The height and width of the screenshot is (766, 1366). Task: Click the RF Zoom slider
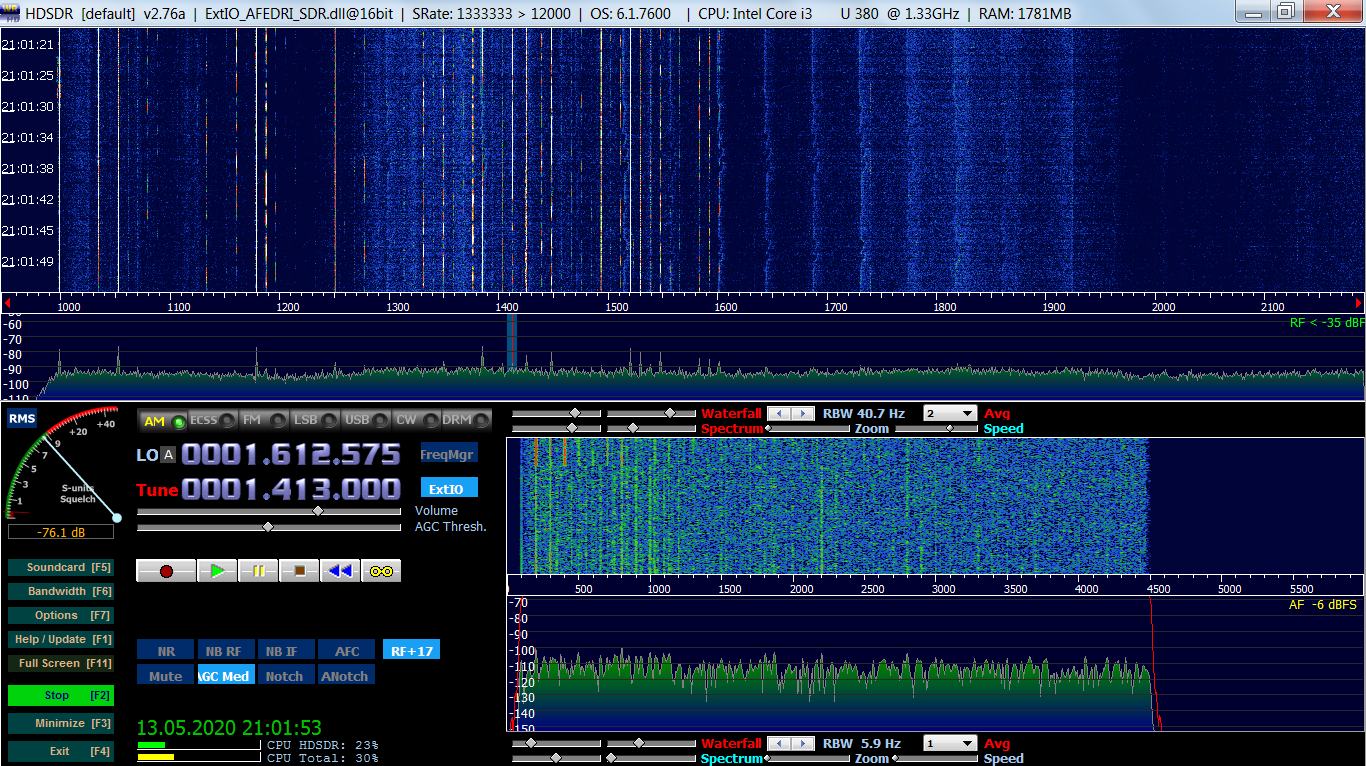click(x=808, y=428)
